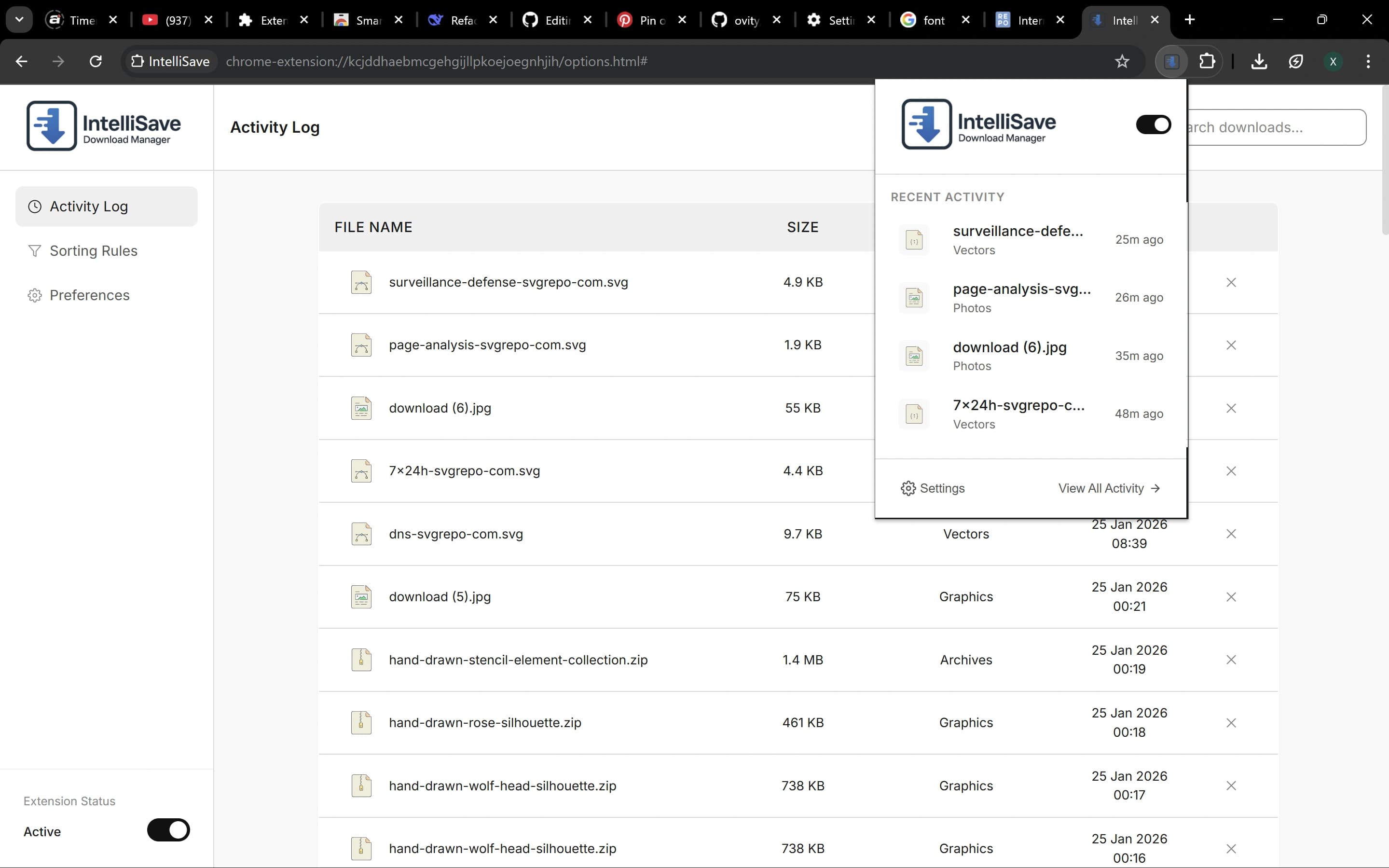1389x868 pixels.
Task: Click the 1.4 MB size cell
Action: click(x=802, y=660)
